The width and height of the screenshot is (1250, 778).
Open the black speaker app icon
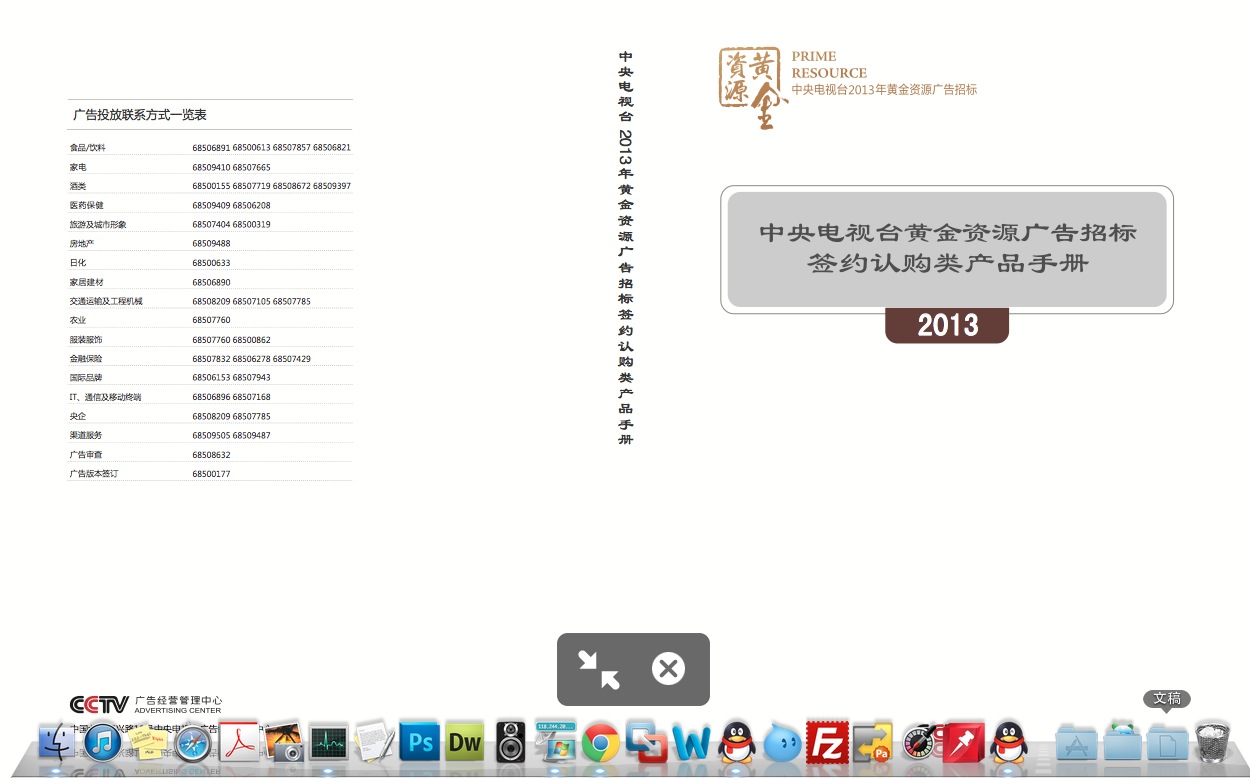[510, 743]
